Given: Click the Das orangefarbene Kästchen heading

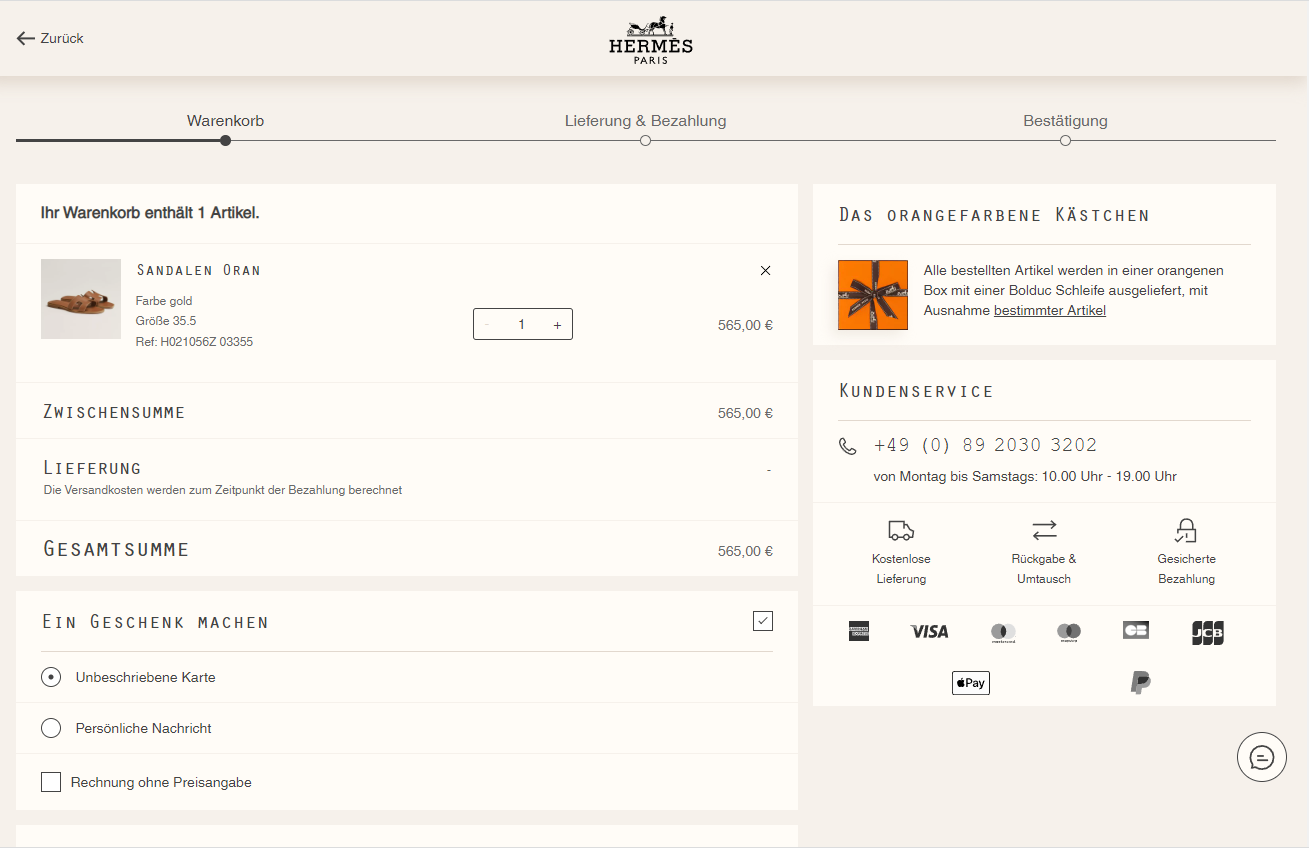Looking at the screenshot, I should point(994,215).
